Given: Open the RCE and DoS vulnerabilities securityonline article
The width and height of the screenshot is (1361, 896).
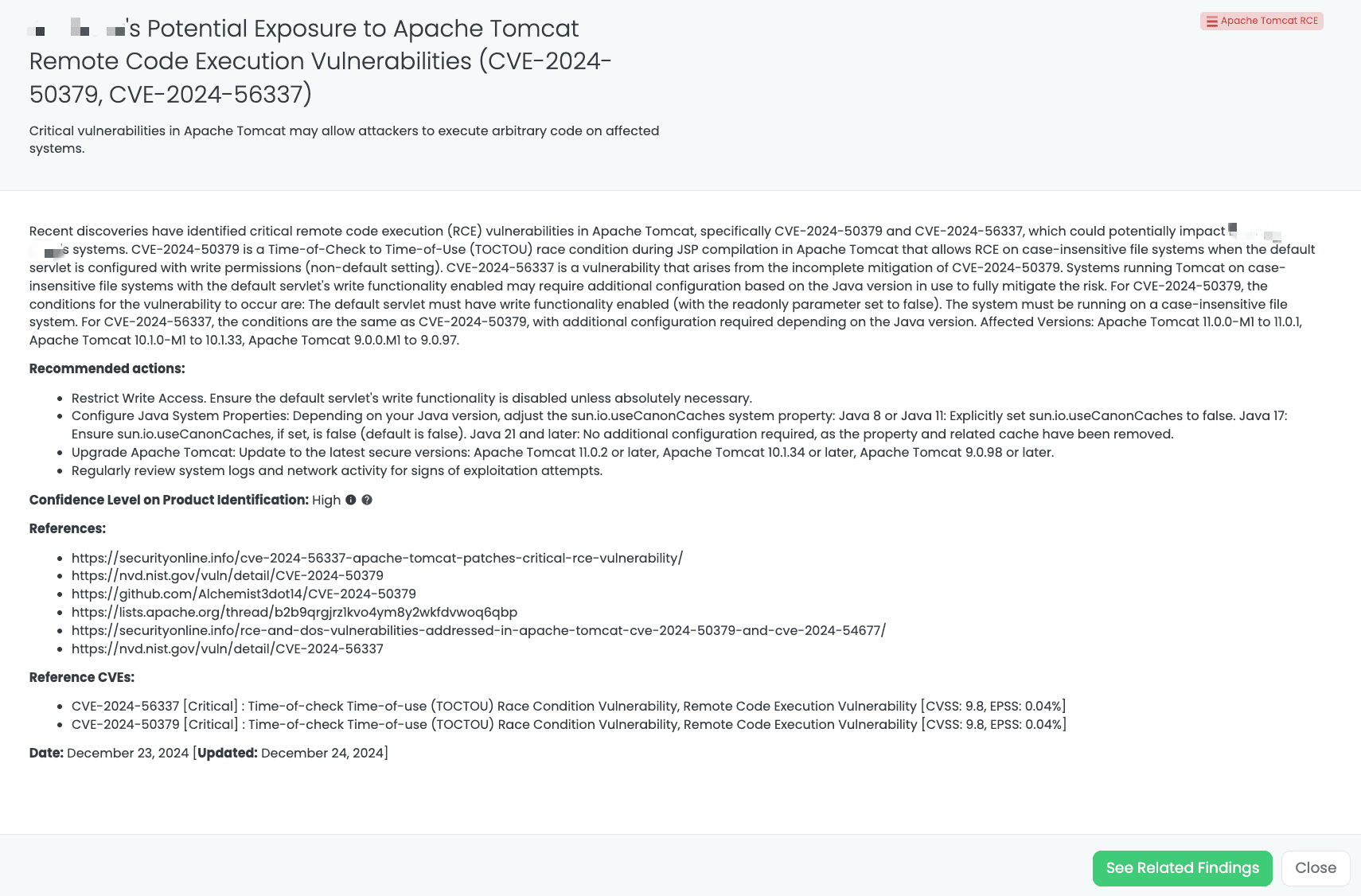Looking at the screenshot, I should pyautogui.click(x=478, y=630).
